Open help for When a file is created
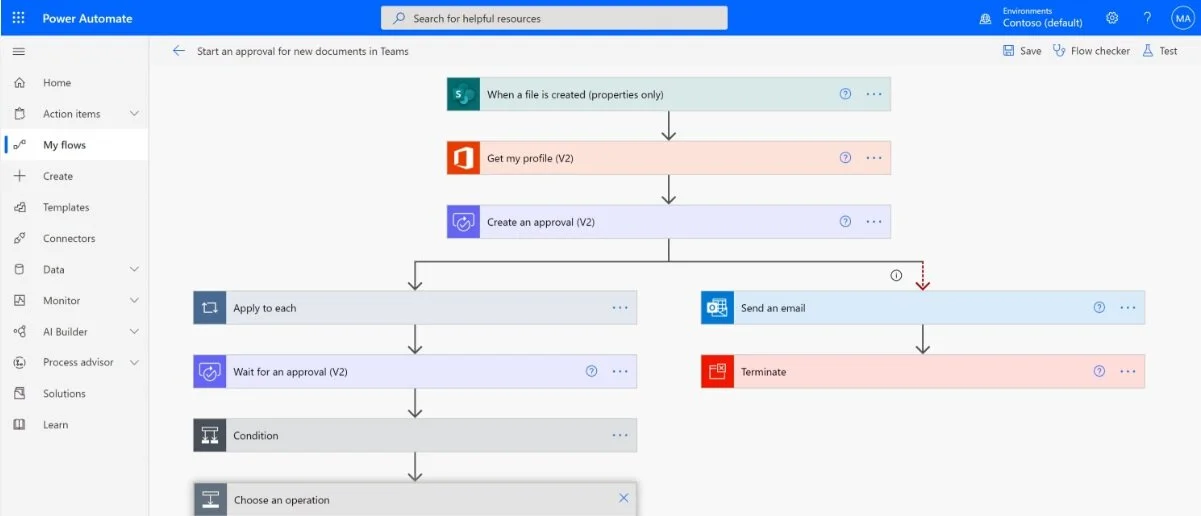 coord(845,94)
